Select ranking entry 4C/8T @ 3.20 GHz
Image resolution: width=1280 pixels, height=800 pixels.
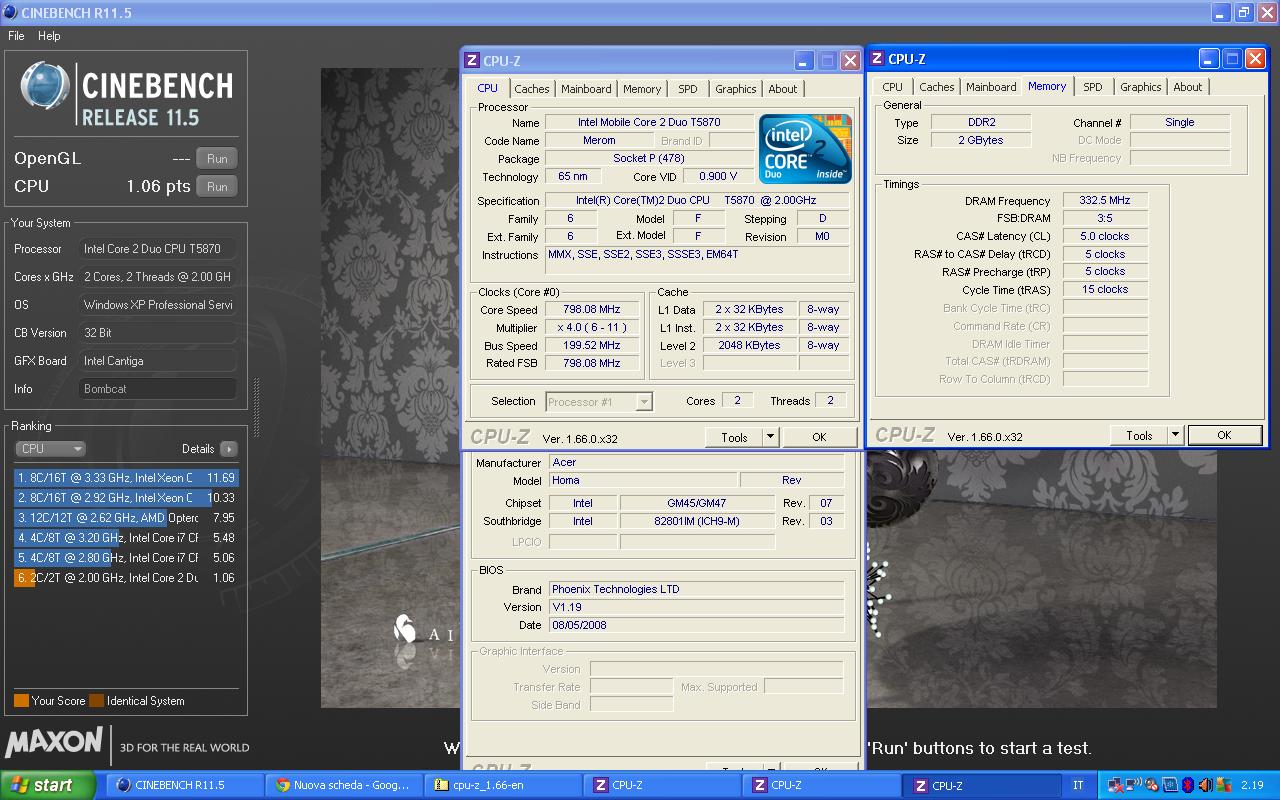click(126, 538)
